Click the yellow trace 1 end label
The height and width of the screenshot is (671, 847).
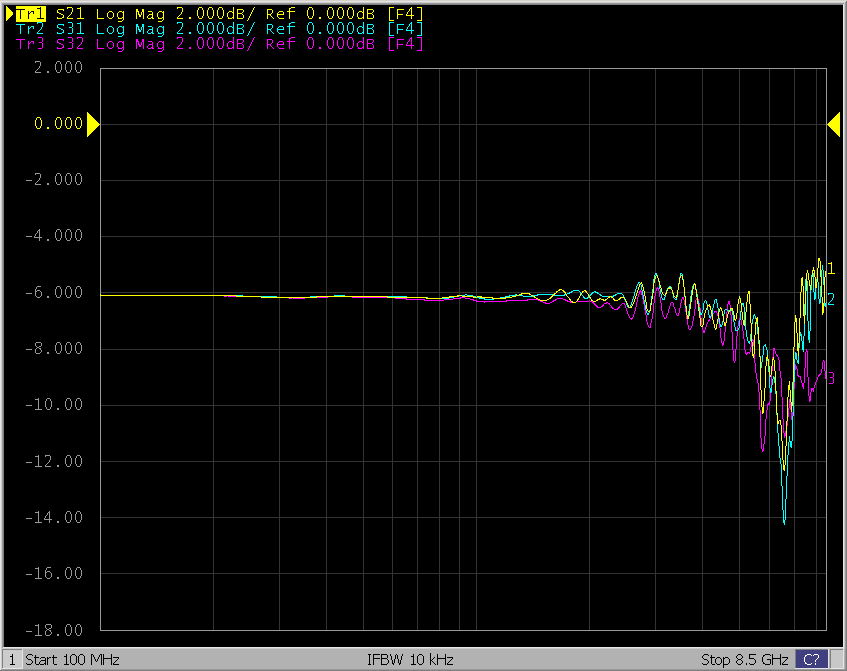pos(831,269)
